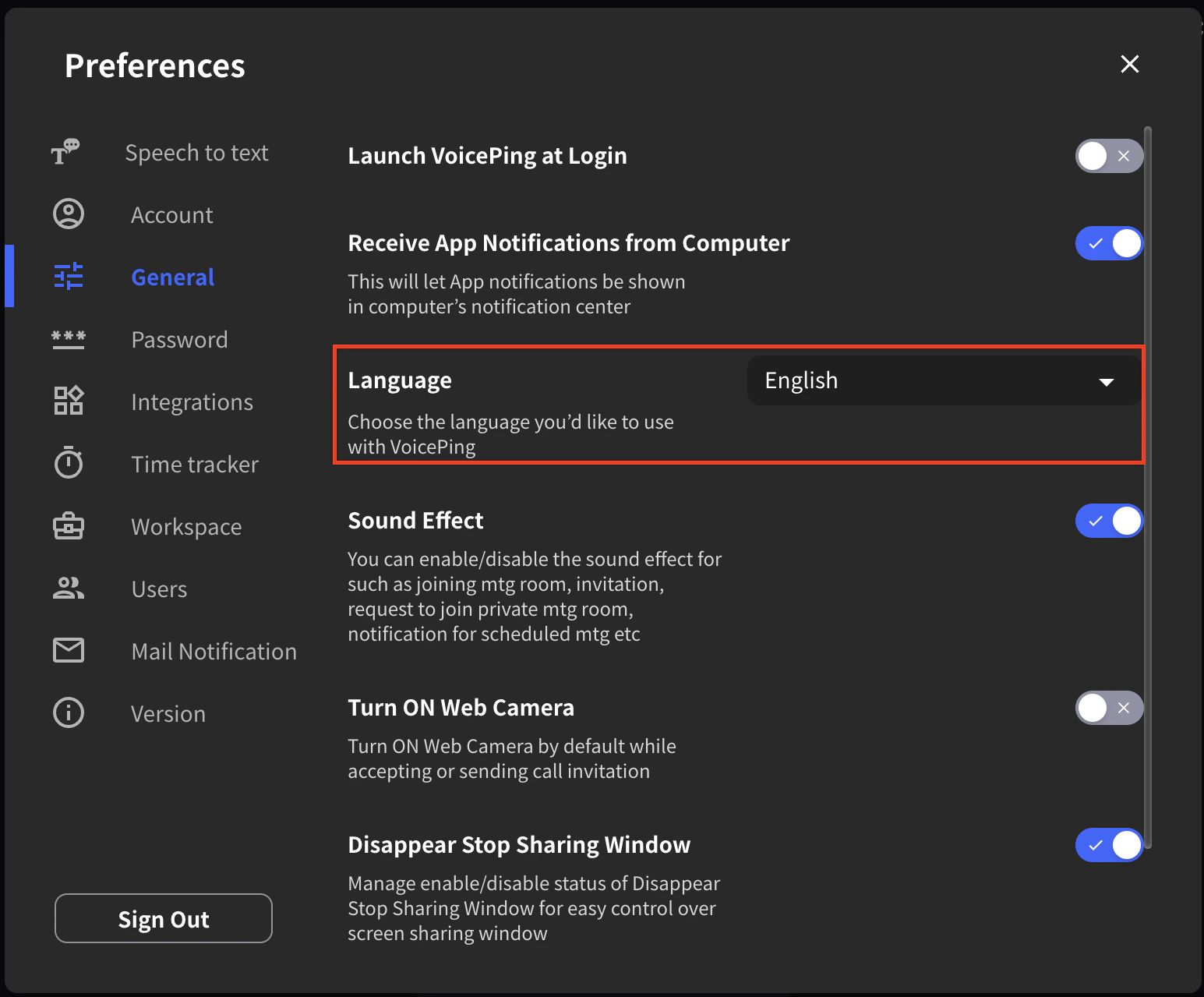
Task: Enable Turn ON Web Camera
Action: pyautogui.click(x=1108, y=708)
